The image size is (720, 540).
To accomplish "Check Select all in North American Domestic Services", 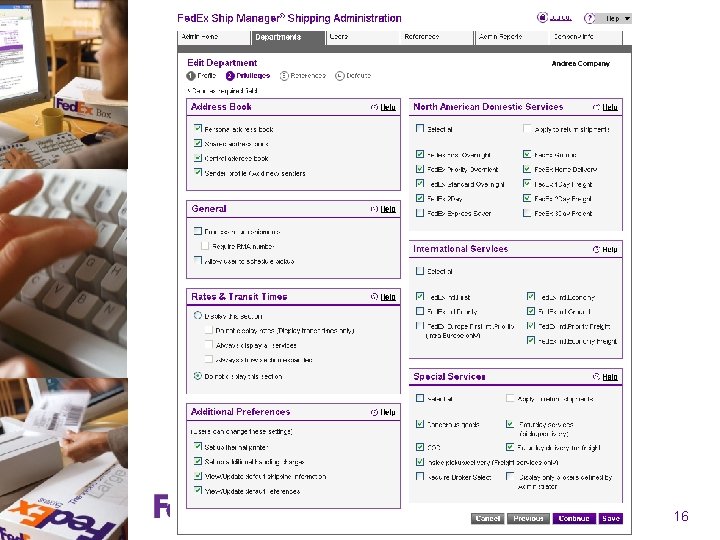I will point(420,129).
